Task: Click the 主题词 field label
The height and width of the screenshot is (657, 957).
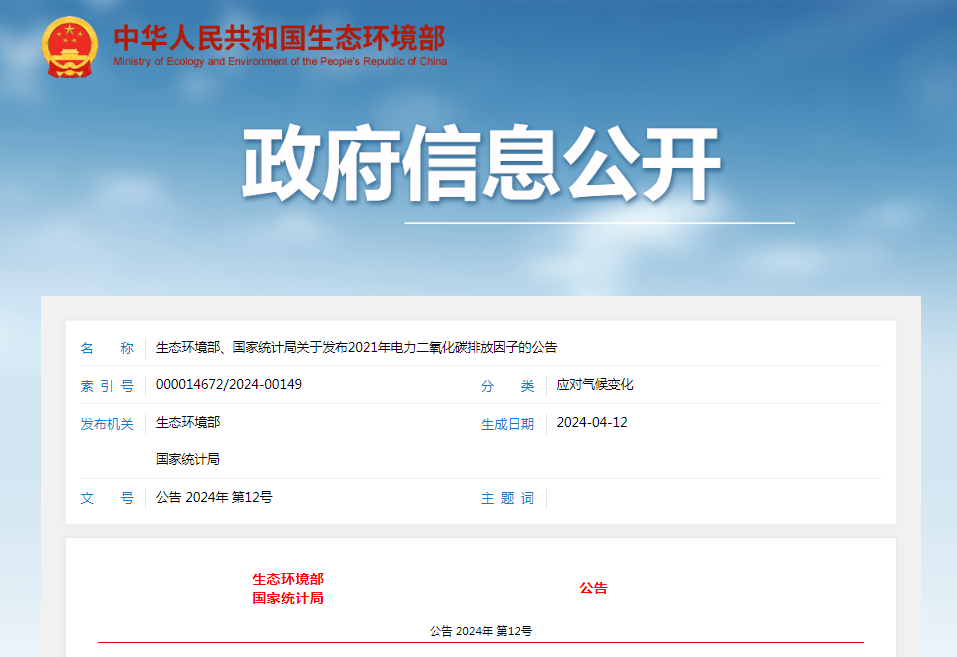Action: click(507, 498)
